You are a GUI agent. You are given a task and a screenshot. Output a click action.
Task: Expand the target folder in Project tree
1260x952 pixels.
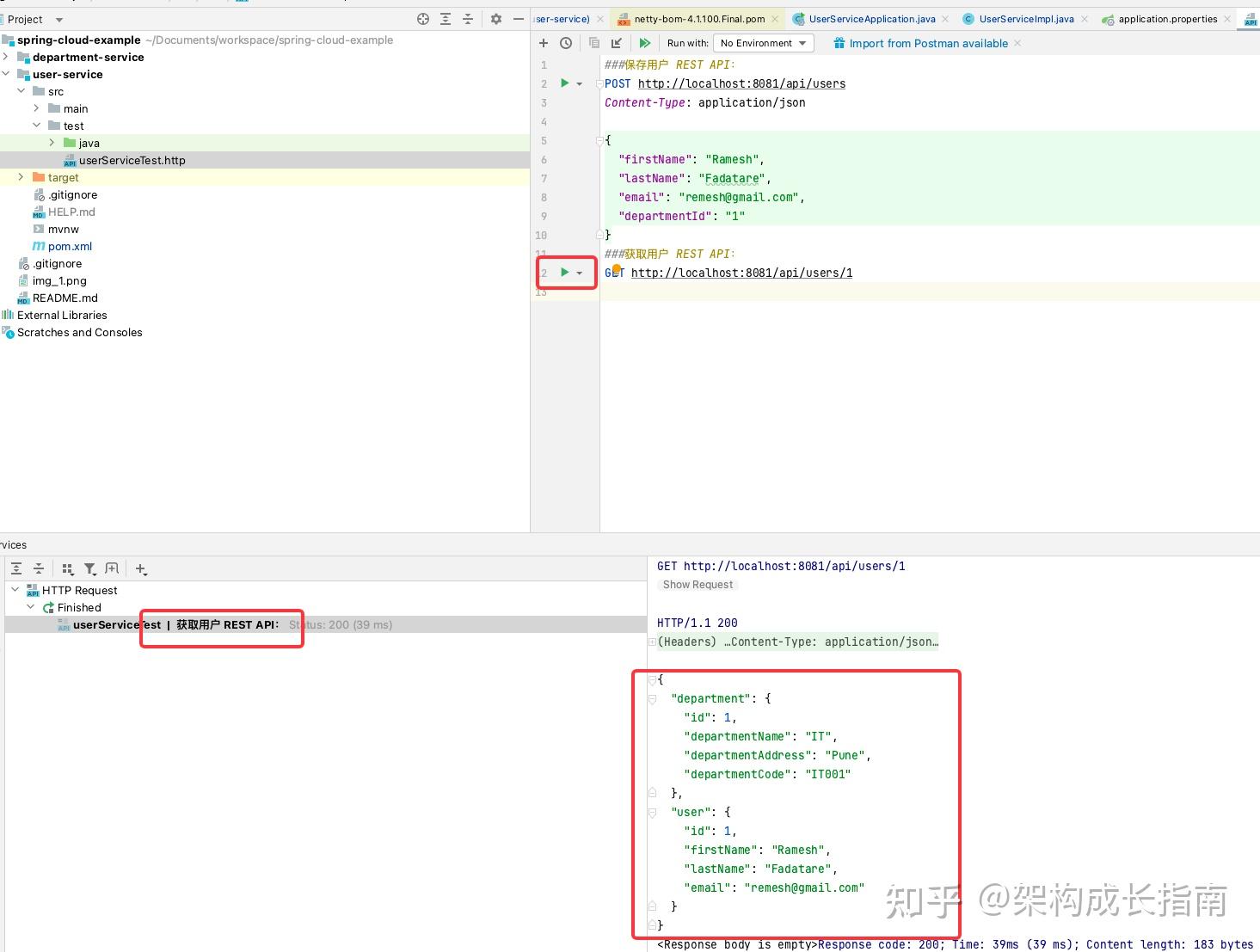point(21,177)
